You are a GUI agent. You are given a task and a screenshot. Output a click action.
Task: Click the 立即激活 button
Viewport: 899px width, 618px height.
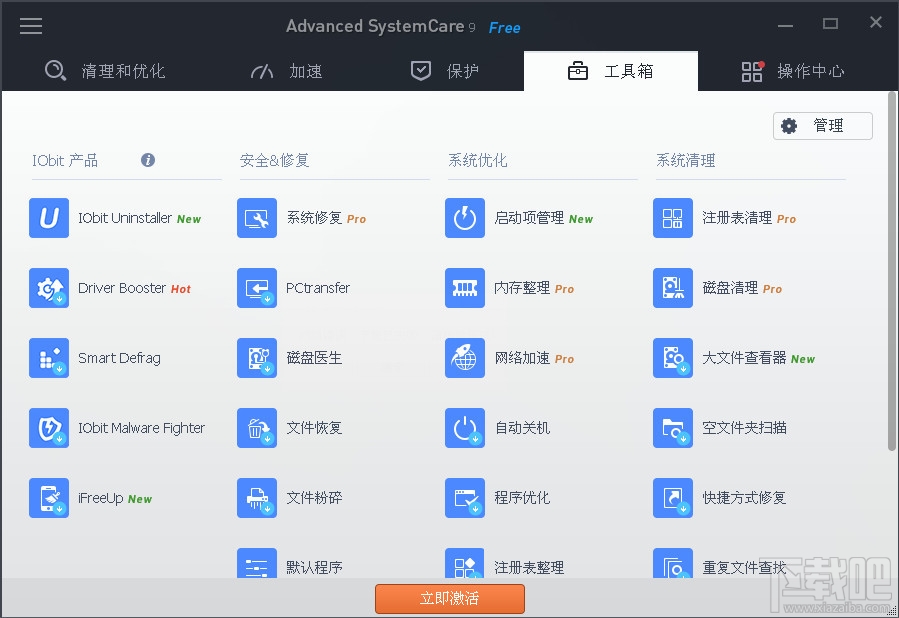(x=449, y=598)
